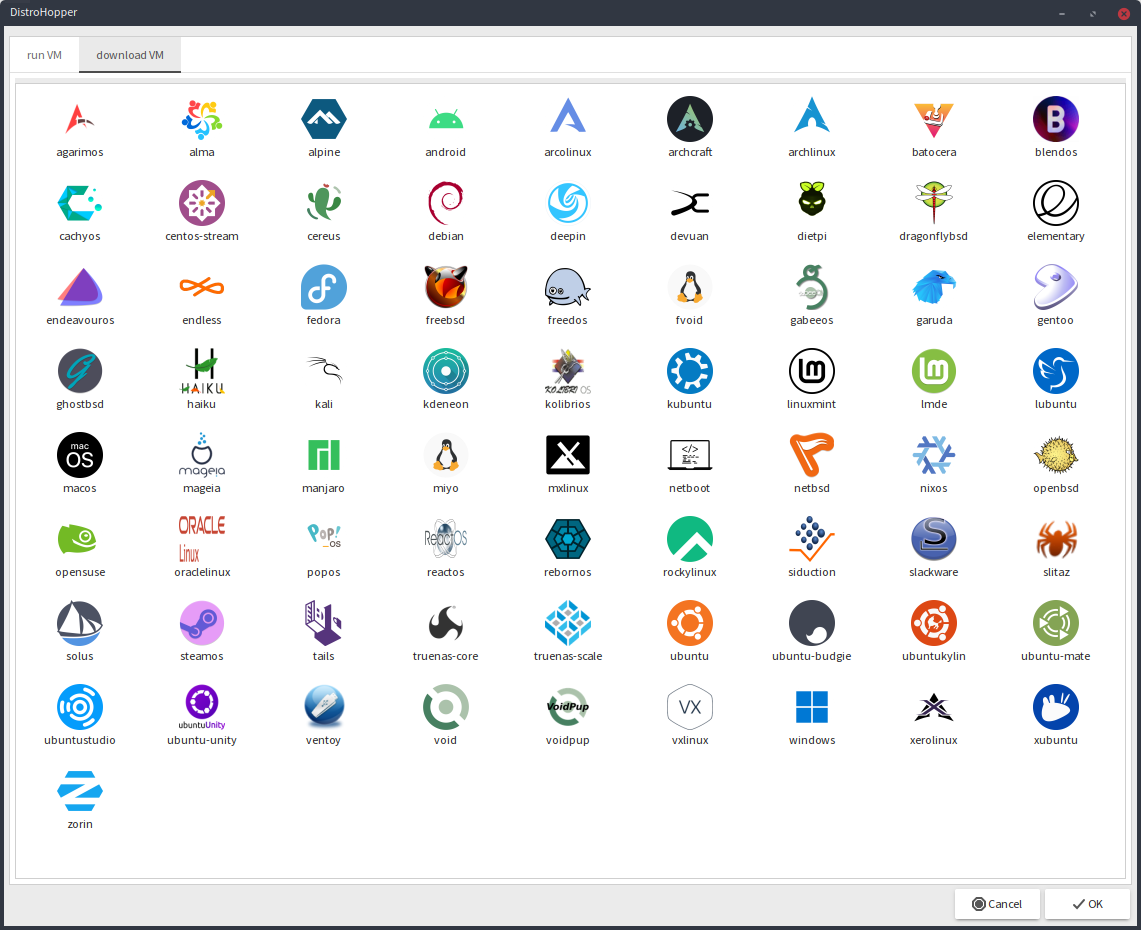The image size is (1141, 930).
Task: Switch to the run VM tab
Action: click(x=44, y=55)
